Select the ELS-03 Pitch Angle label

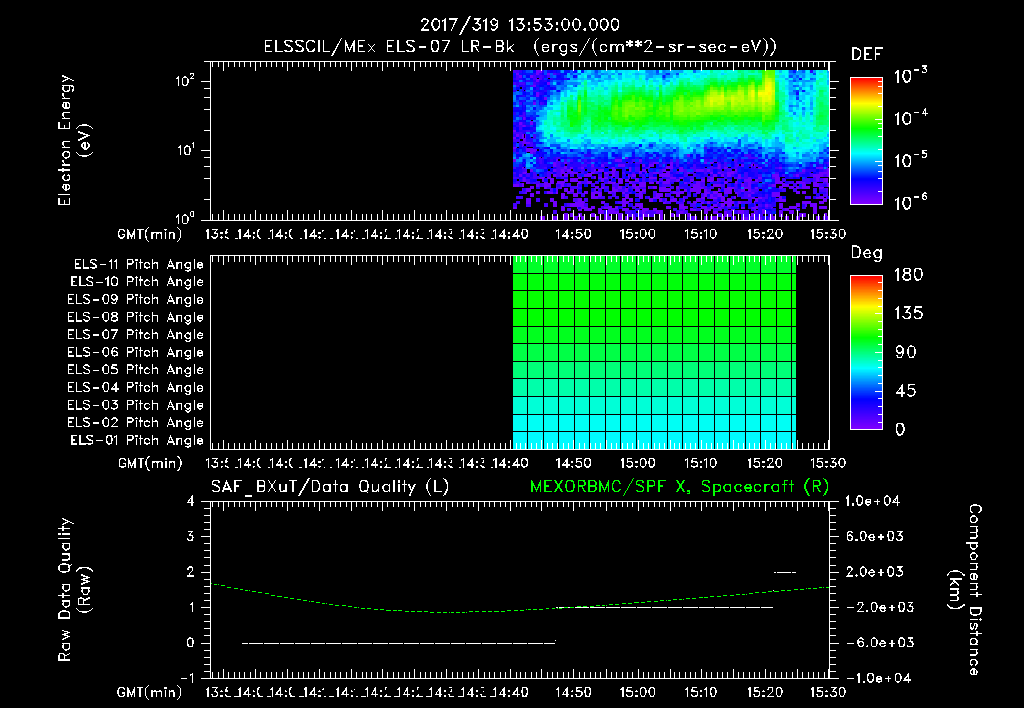pyautogui.click(x=135, y=406)
